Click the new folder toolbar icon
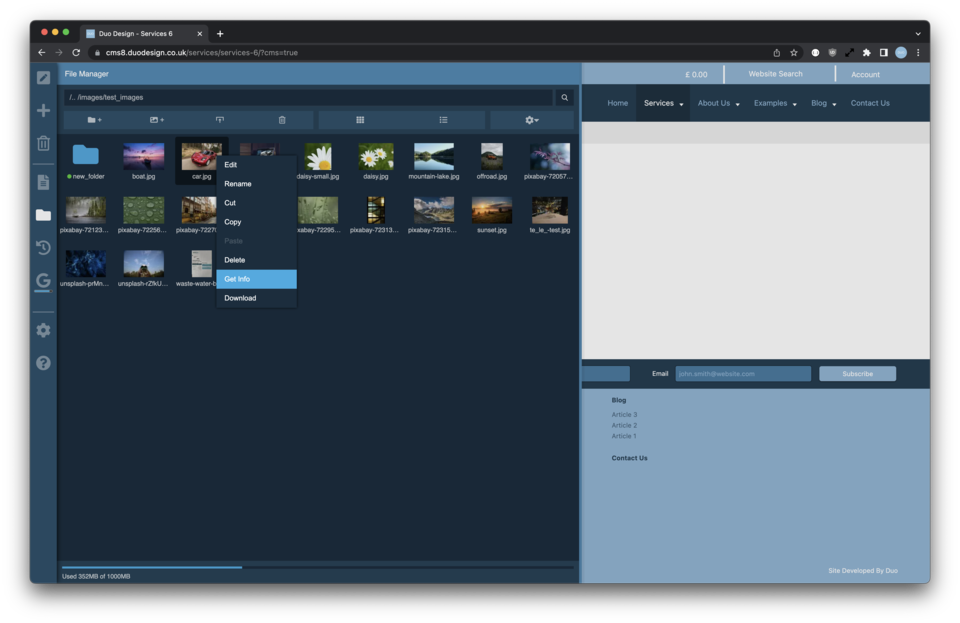The height and width of the screenshot is (623, 960). (x=94, y=120)
